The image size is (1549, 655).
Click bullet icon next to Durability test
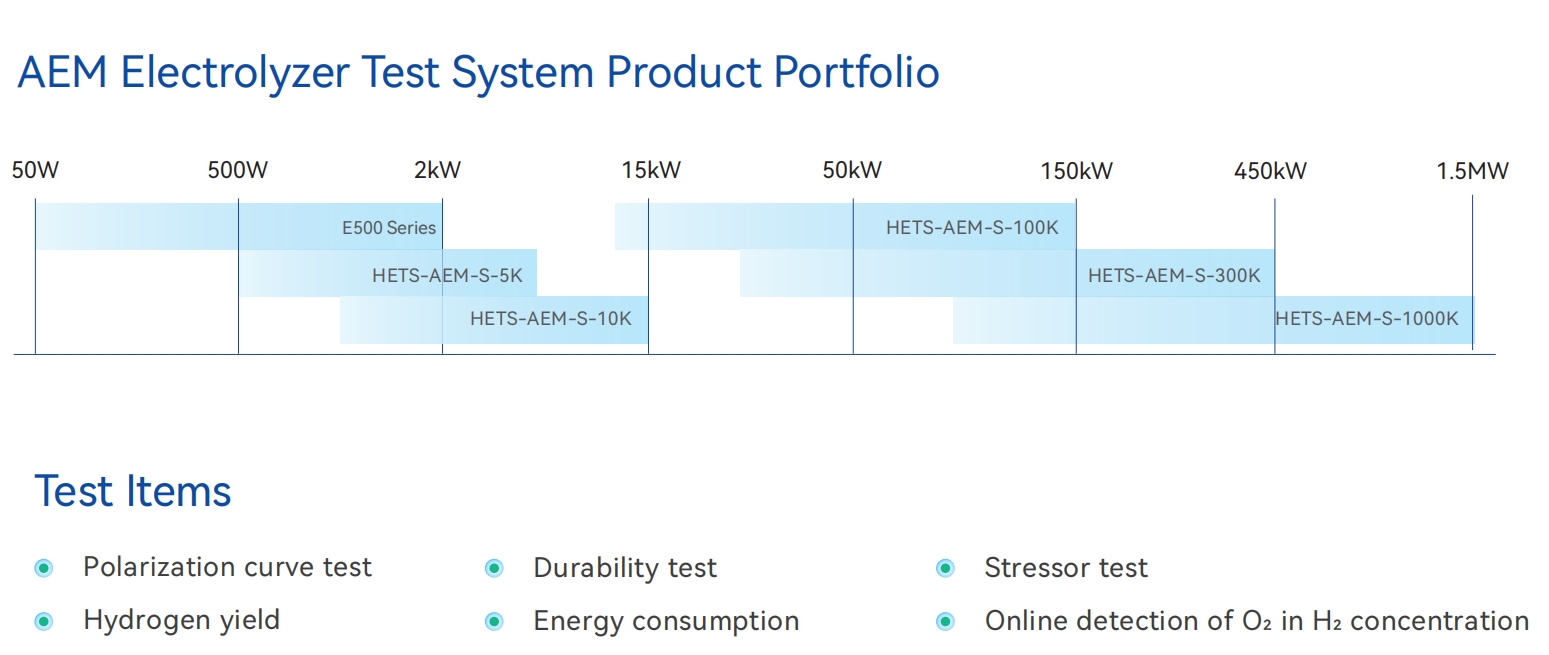[494, 569]
